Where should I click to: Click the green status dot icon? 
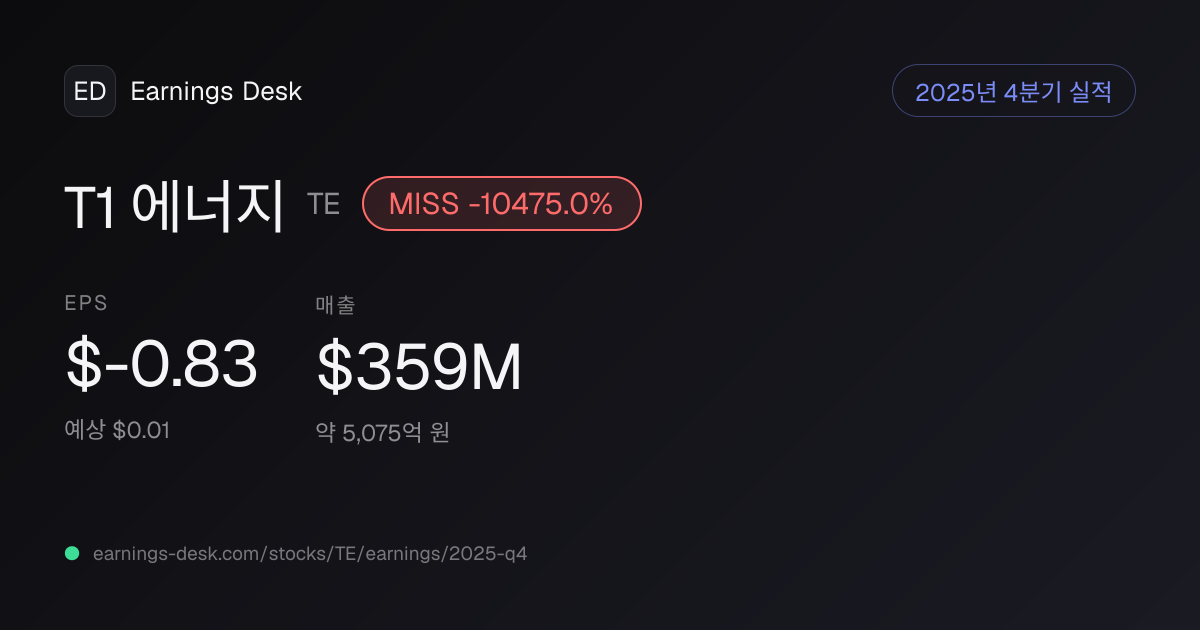(72, 553)
